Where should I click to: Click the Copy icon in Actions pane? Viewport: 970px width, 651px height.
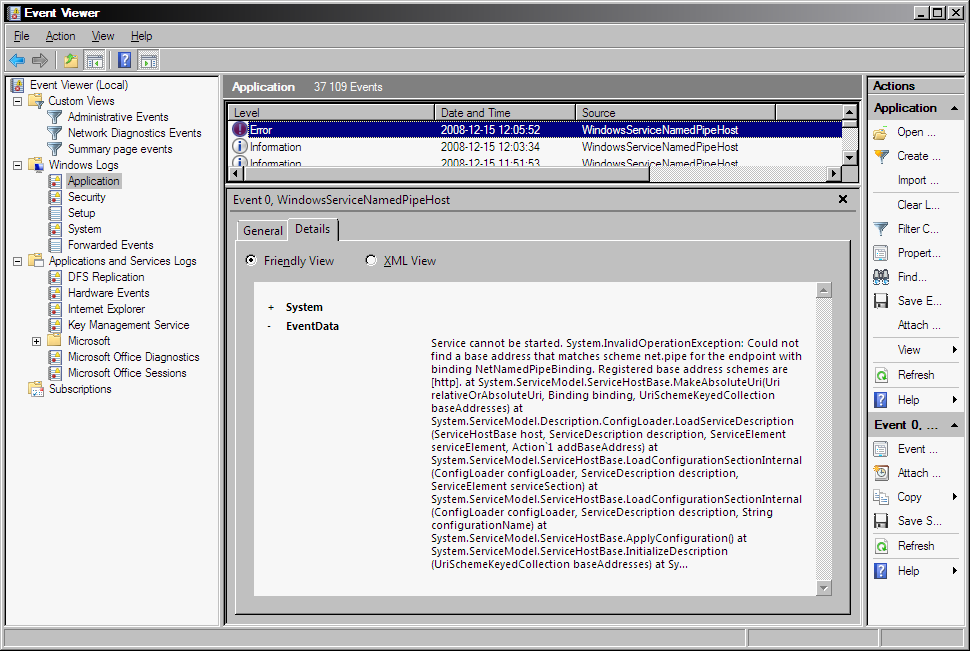(881, 497)
